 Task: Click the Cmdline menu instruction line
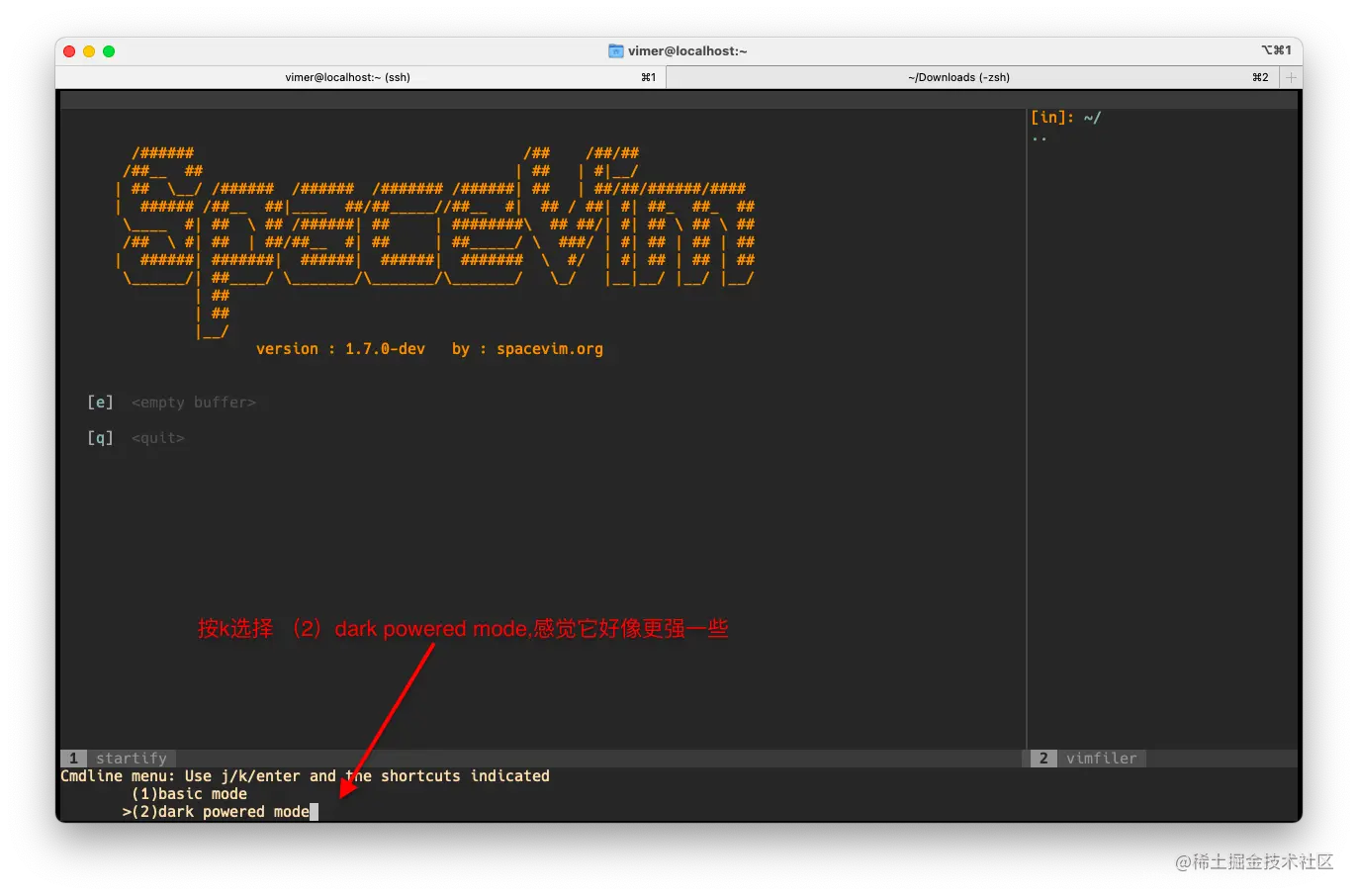(x=305, y=776)
